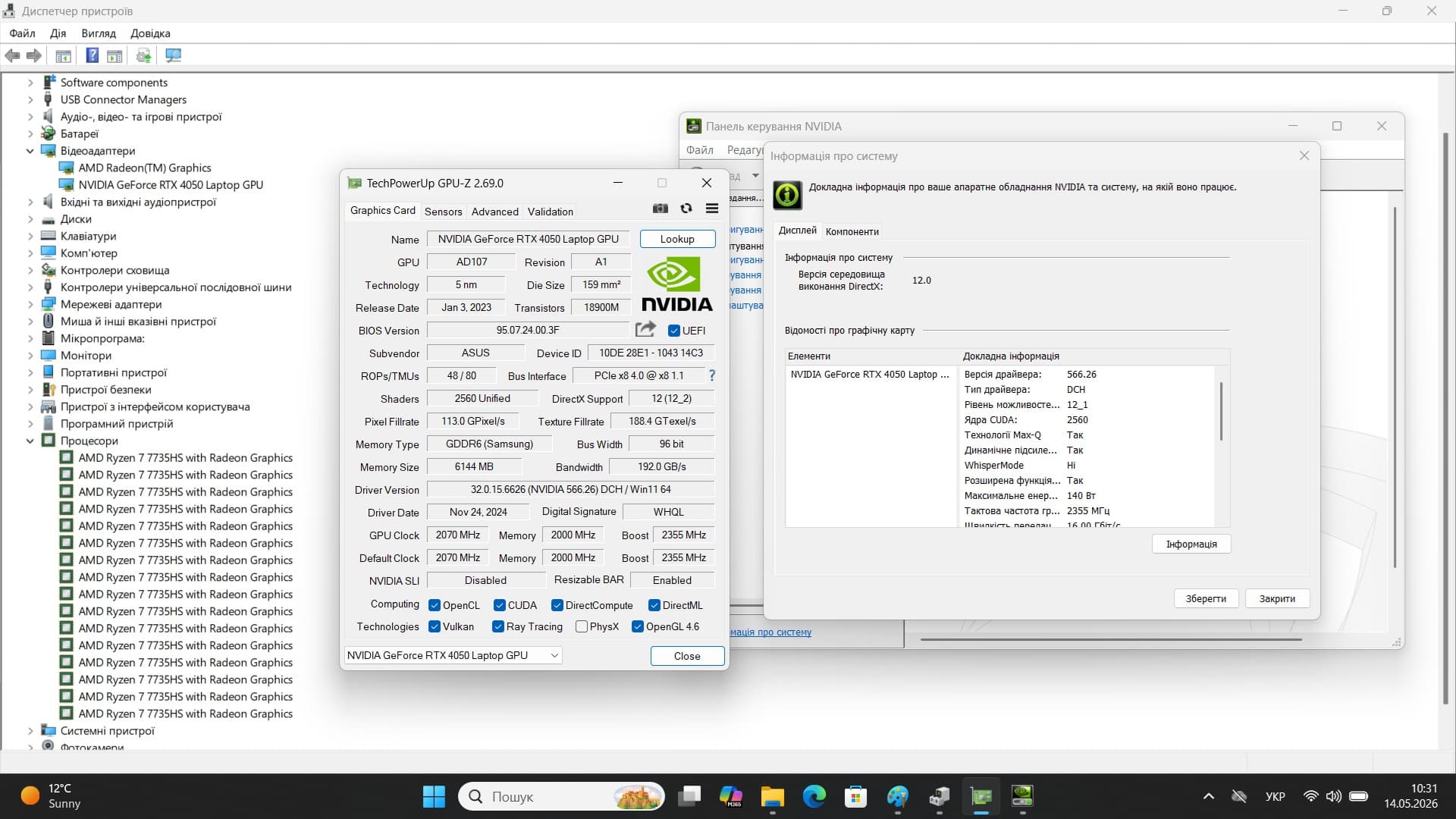The height and width of the screenshot is (819, 1456).
Task: Switch to the Компоненти tab
Action: pos(852,231)
